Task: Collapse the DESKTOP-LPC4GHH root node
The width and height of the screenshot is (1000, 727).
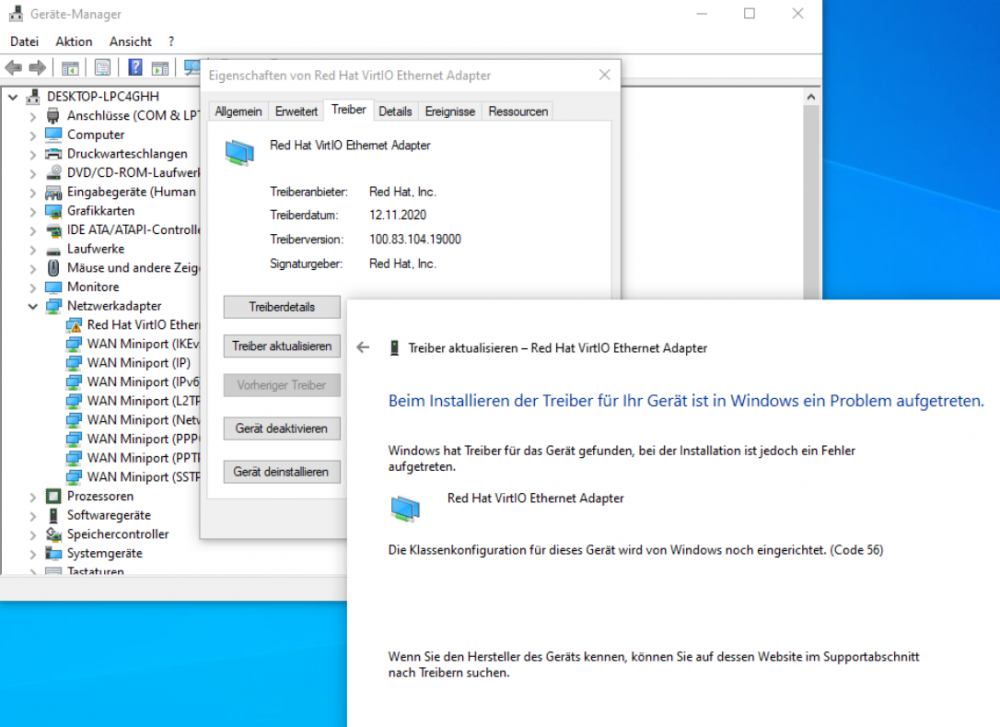Action: (x=13, y=97)
